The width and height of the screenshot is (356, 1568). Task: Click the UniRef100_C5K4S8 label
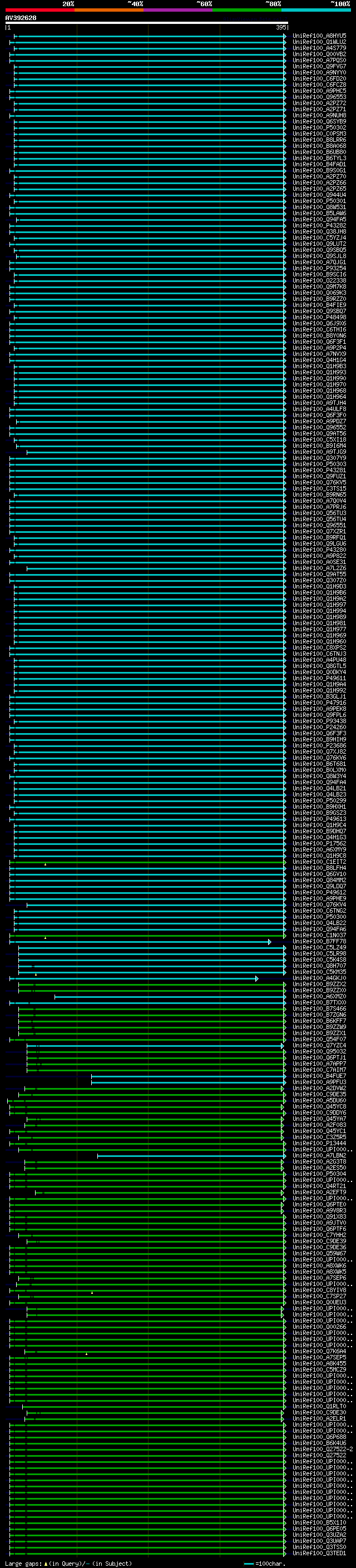coord(319,960)
